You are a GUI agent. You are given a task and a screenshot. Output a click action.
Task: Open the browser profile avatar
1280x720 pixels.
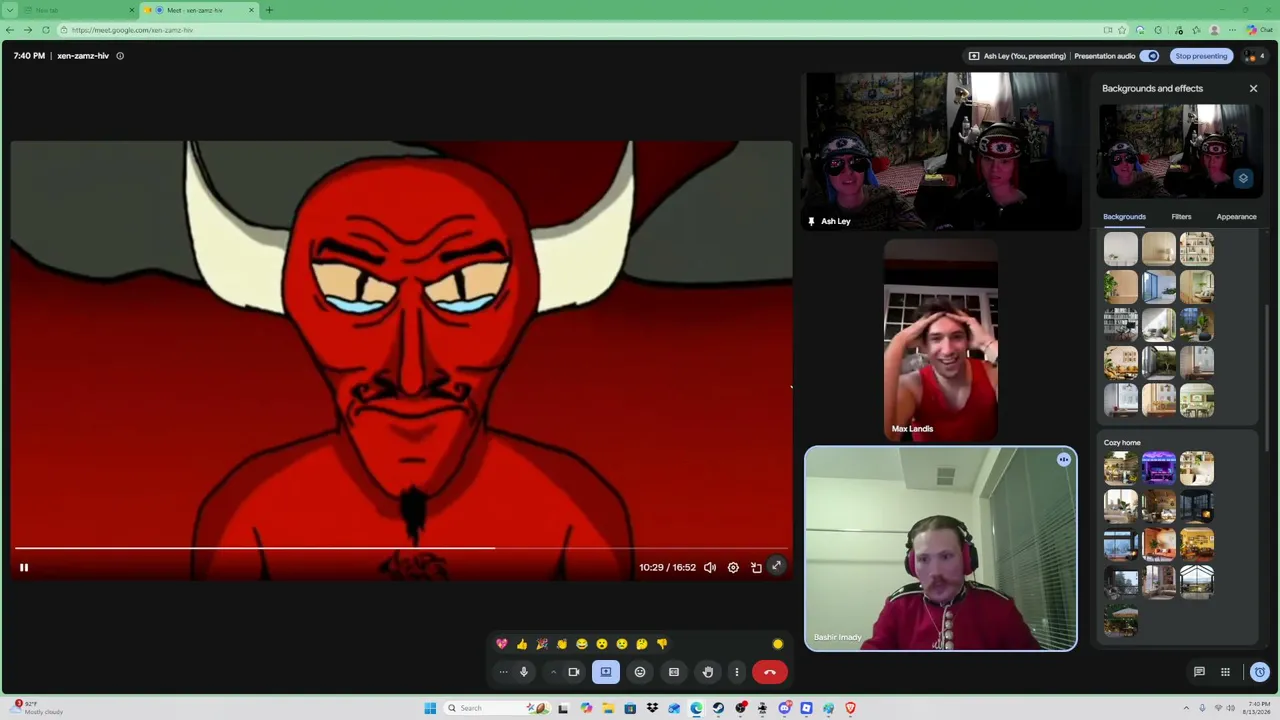1214,30
